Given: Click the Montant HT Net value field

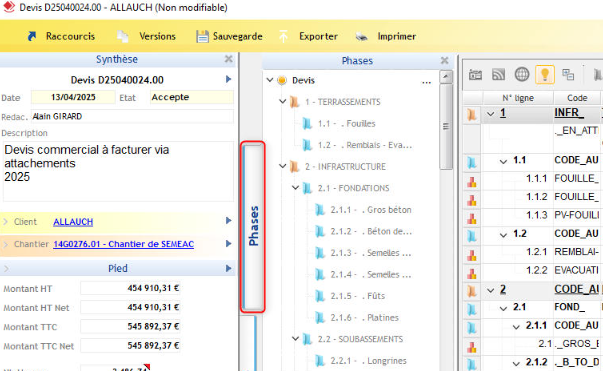Looking at the screenshot, I should click(130, 307).
